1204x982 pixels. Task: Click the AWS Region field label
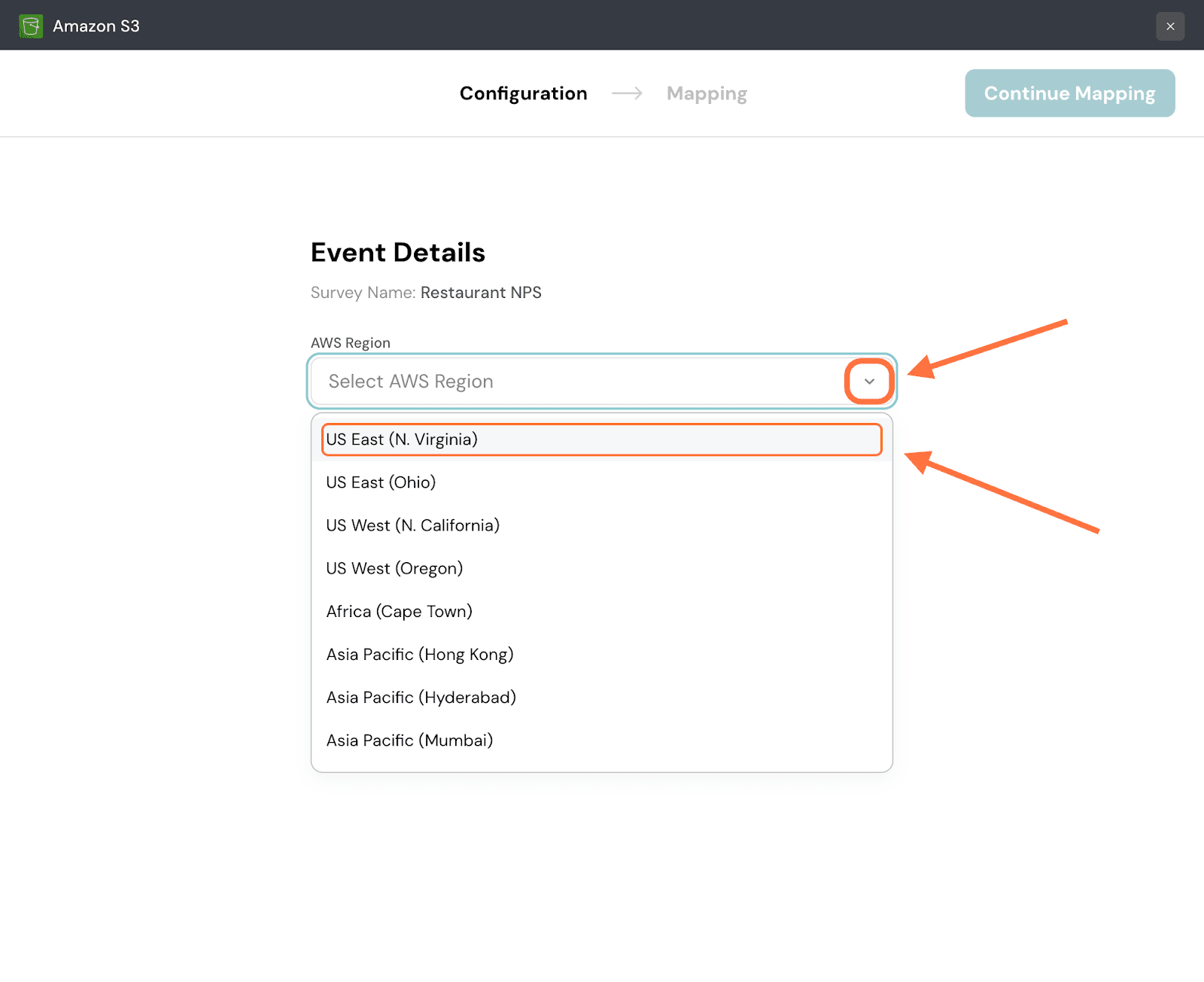tap(351, 343)
